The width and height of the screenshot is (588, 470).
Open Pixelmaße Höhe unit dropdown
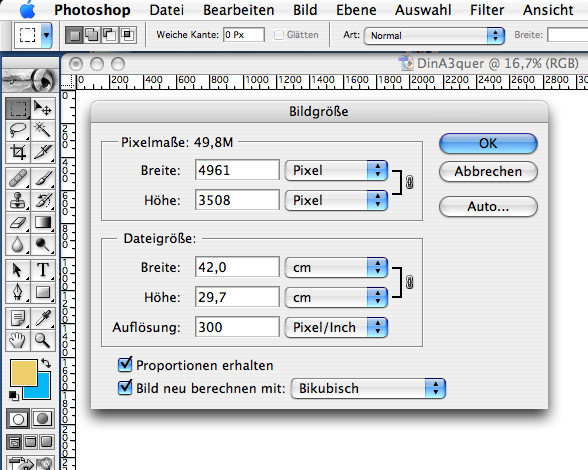[336, 200]
